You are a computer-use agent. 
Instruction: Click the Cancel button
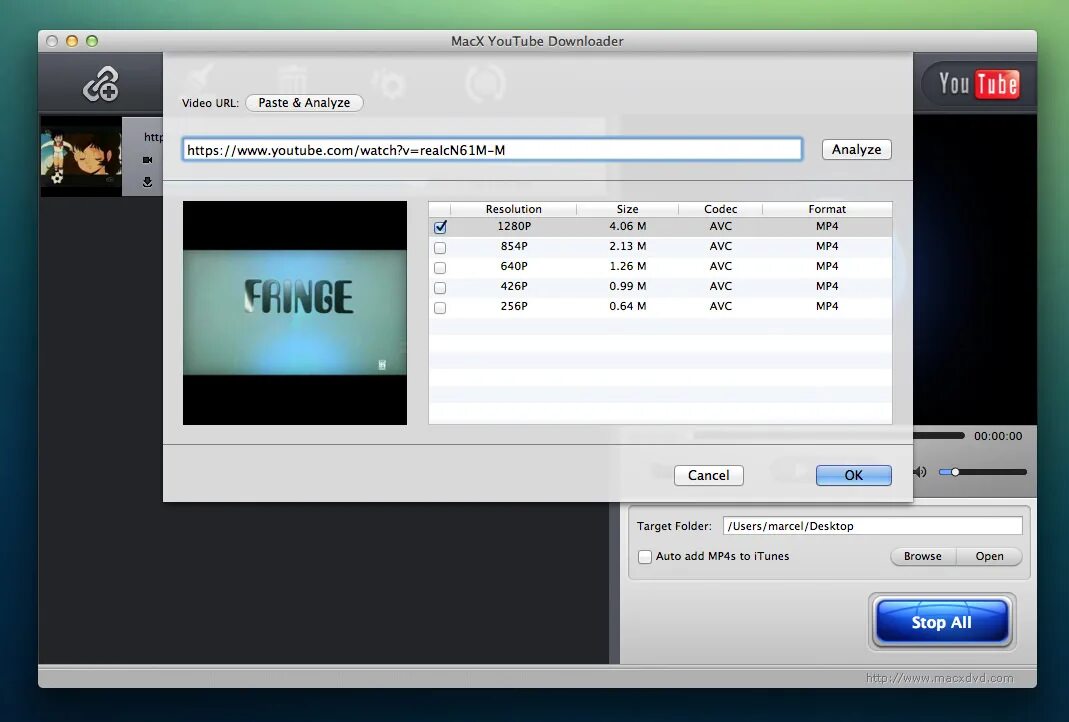pos(708,475)
